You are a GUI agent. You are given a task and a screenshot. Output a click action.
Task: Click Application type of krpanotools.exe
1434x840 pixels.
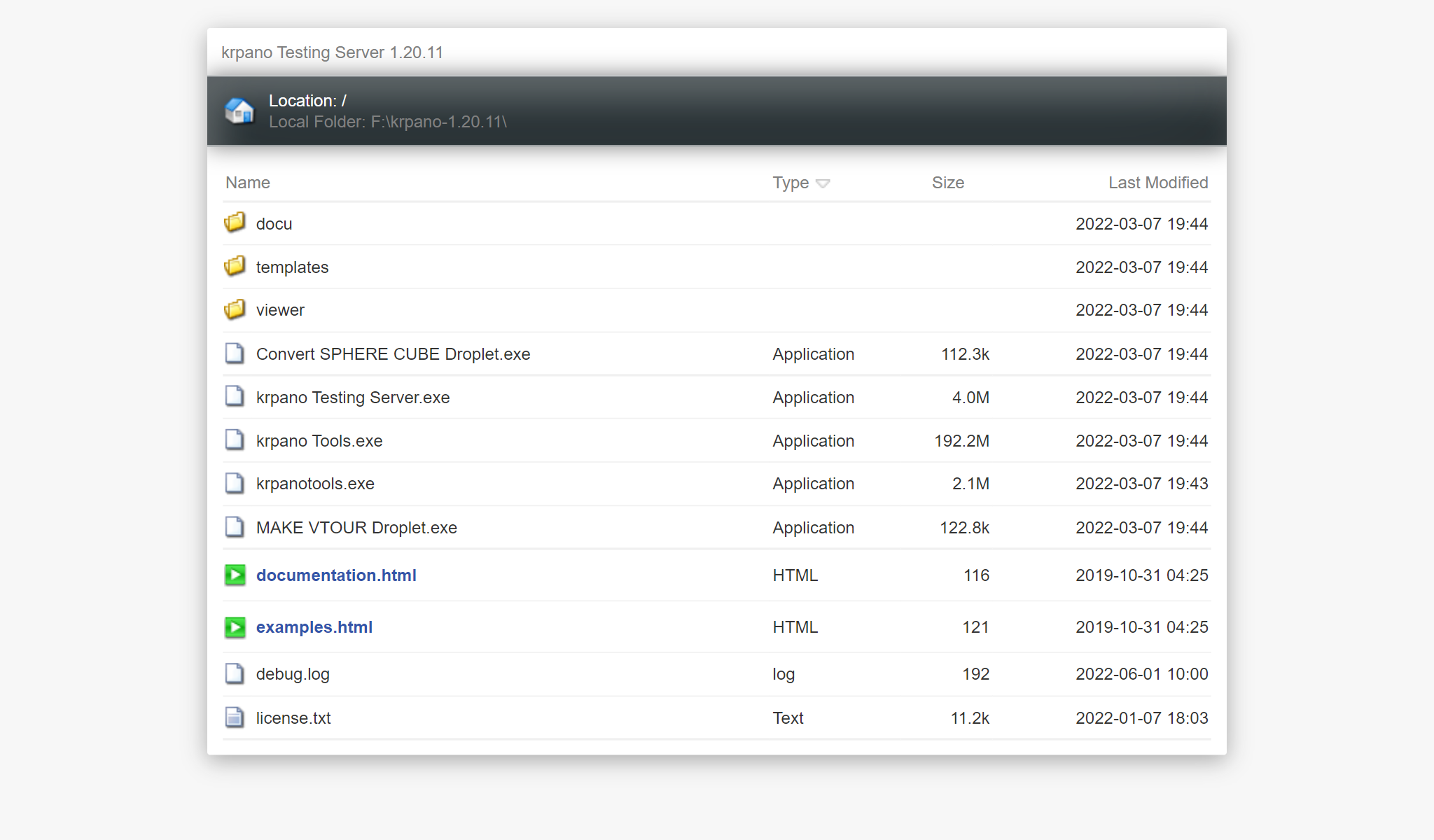[x=813, y=484]
